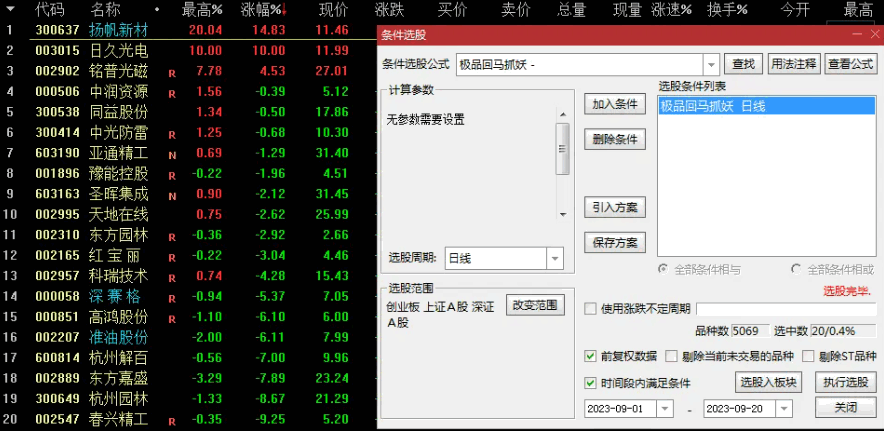Click the 品种数 5069 value field
The width and height of the screenshot is (884, 431).
751,331
